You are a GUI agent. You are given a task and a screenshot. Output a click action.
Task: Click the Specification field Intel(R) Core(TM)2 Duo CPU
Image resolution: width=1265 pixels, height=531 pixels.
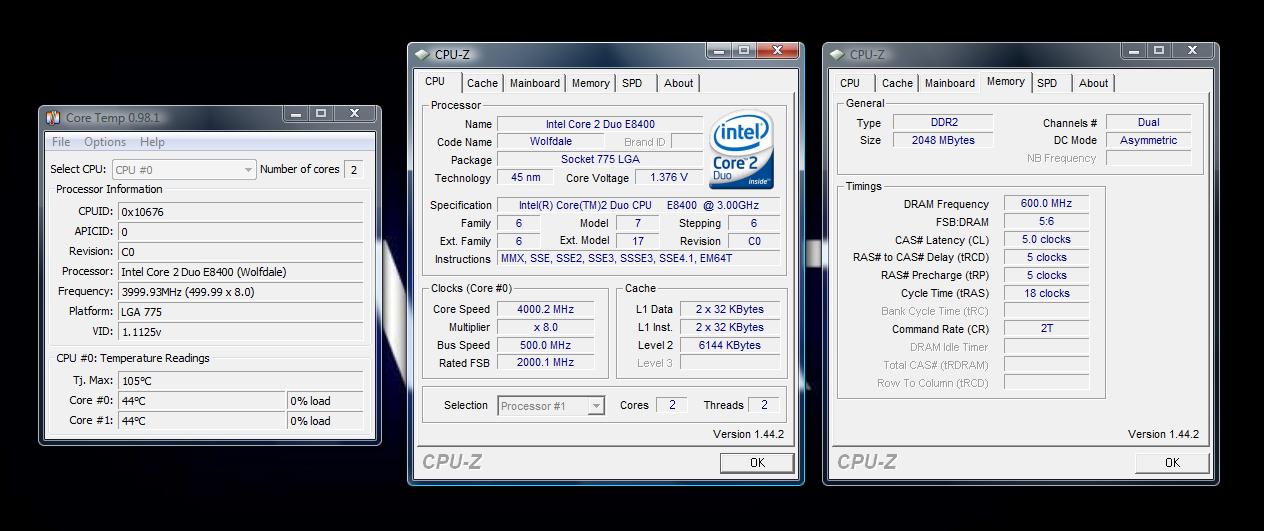coord(639,206)
